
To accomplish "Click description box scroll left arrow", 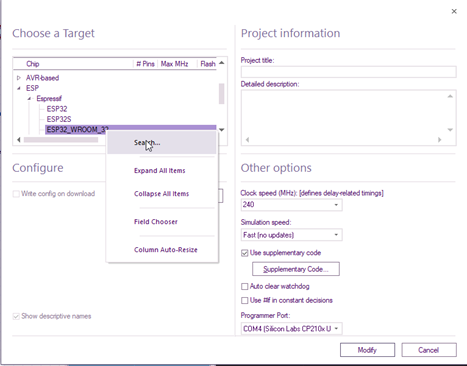I will tap(247, 140).
